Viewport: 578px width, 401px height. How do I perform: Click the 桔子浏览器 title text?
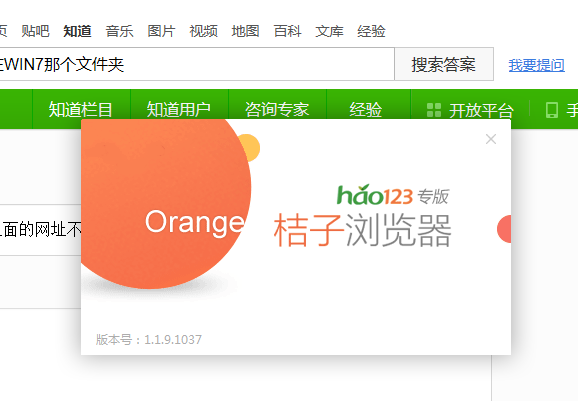[362, 230]
